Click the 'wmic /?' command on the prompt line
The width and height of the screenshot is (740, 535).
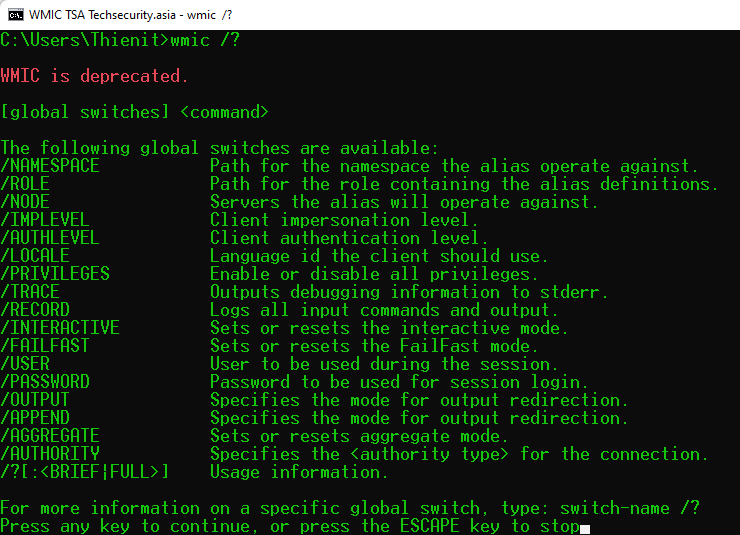click(205, 40)
